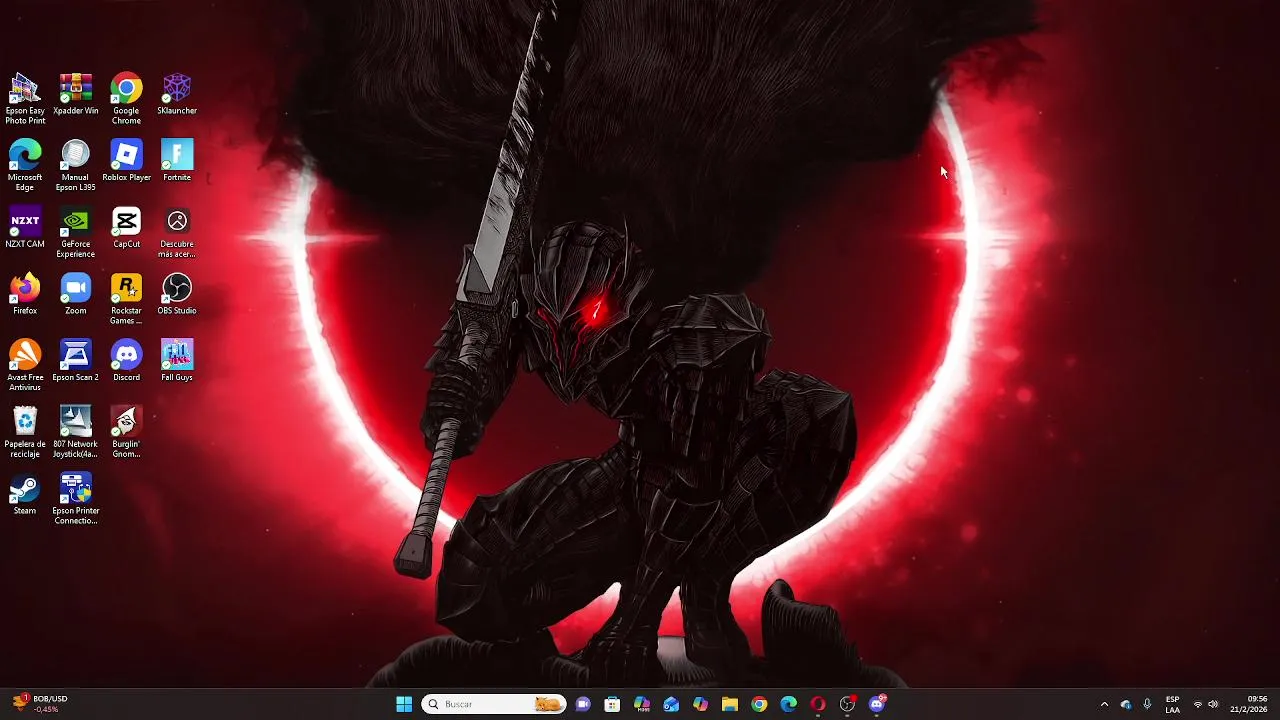
Task: Switch to OBS Studio in the taskbar
Action: (847, 704)
